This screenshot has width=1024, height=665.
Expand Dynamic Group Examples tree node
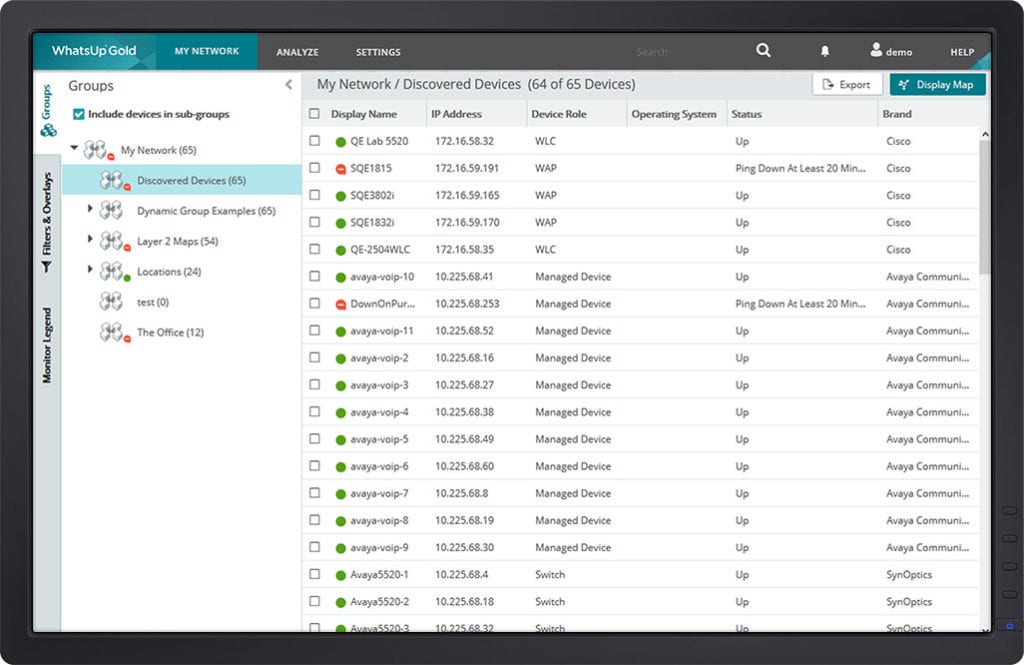click(x=90, y=210)
